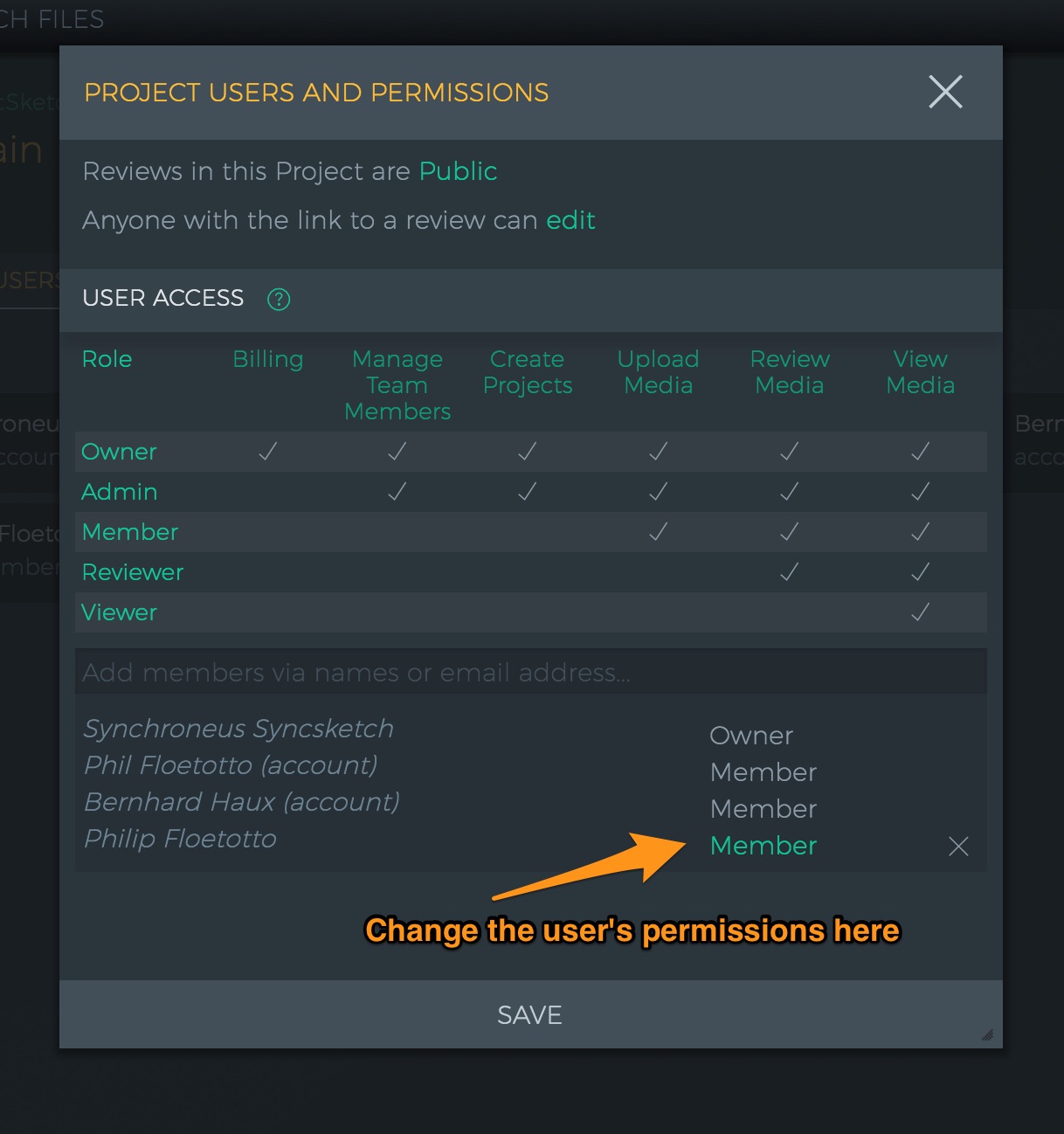Image resolution: width=1064 pixels, height=1134 pixels.
Task: Select the Reviewer role row label
Action: pyautogui.click(x=133, y=572)
